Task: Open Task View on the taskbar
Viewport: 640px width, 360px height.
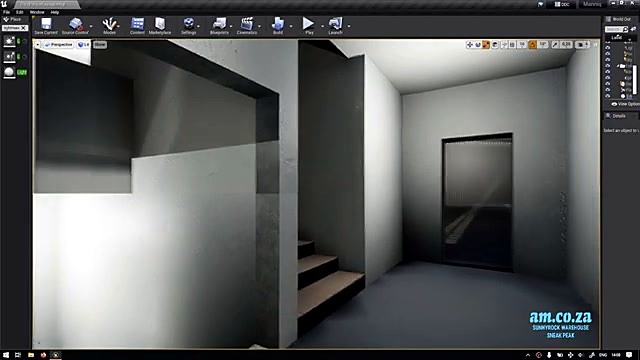Action: [18, 355]
